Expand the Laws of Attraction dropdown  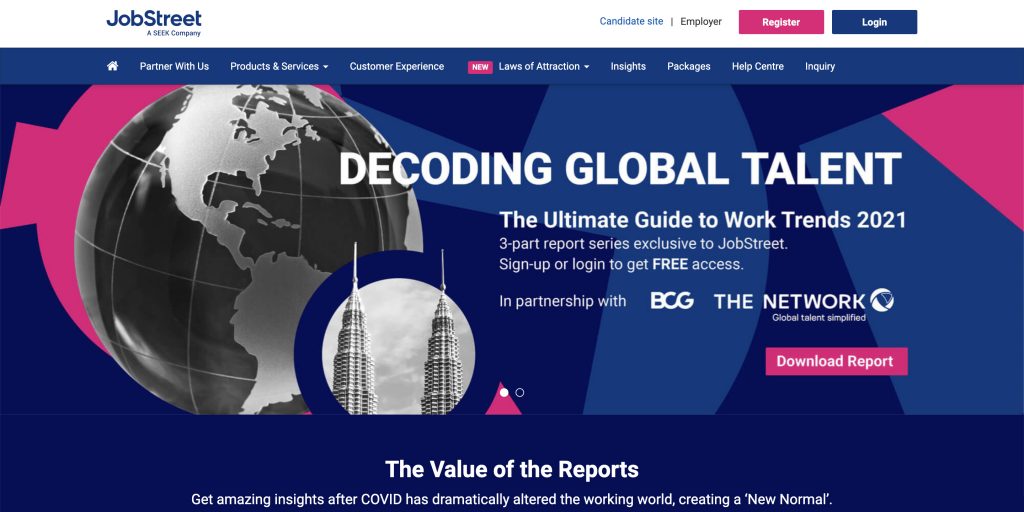click(x=543, y=66)
